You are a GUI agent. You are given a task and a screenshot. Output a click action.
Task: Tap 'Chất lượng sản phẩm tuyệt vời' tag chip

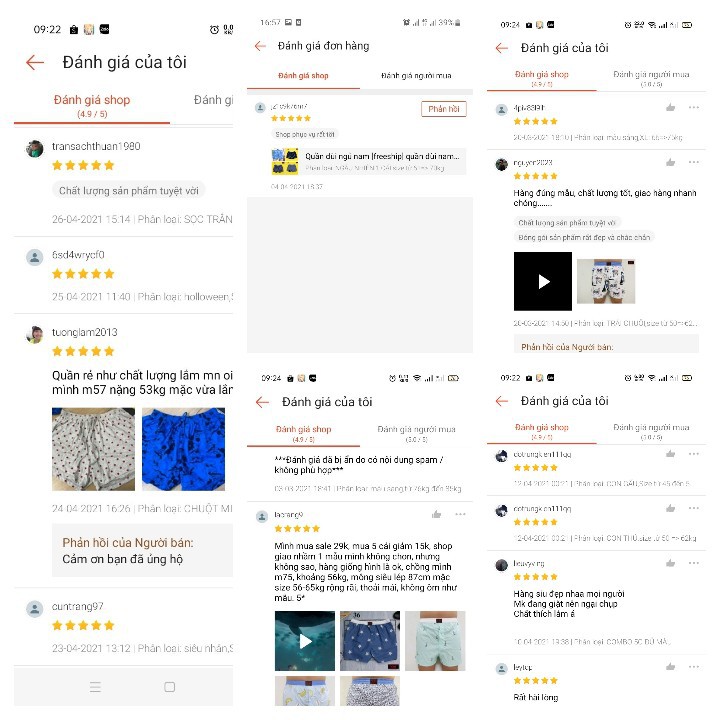point(129,191)
